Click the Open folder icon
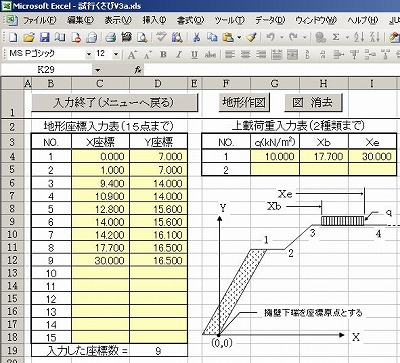 click(x=29, y=37)
